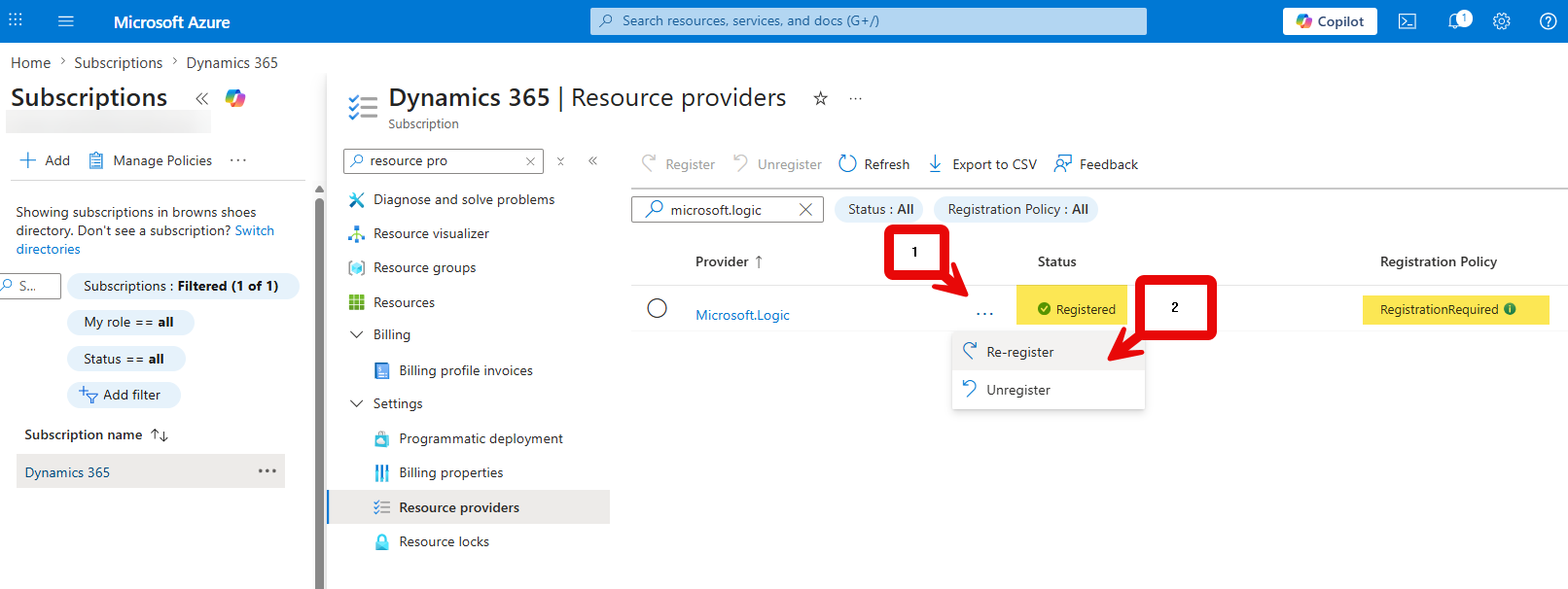Choose Re-register from the context menu
This screenshot has width=1568, height=589.
[1049, 352]
